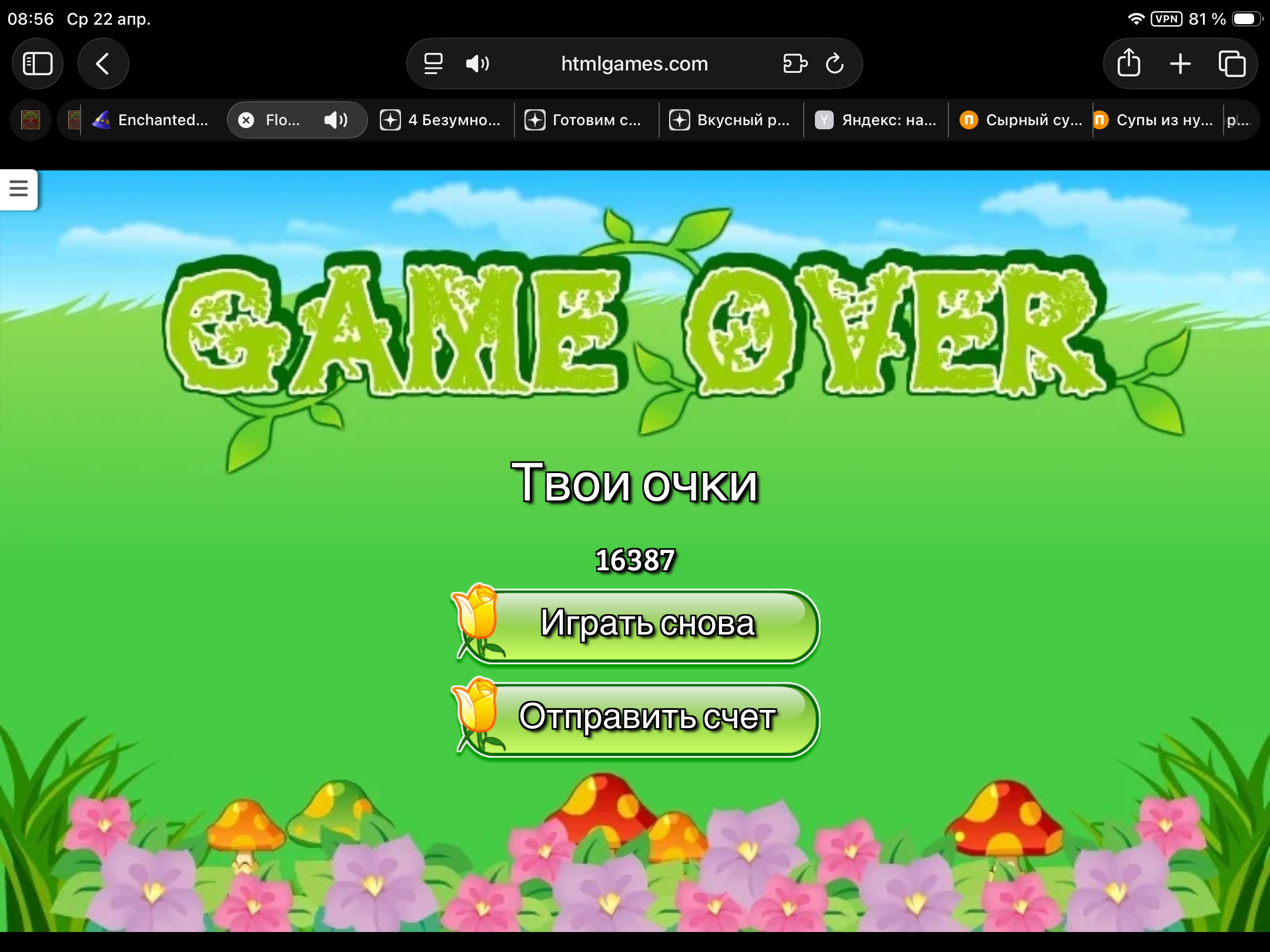Mute sound on the Flo... tab
Screen dimensions: 1270x952
tap(336, 120)
